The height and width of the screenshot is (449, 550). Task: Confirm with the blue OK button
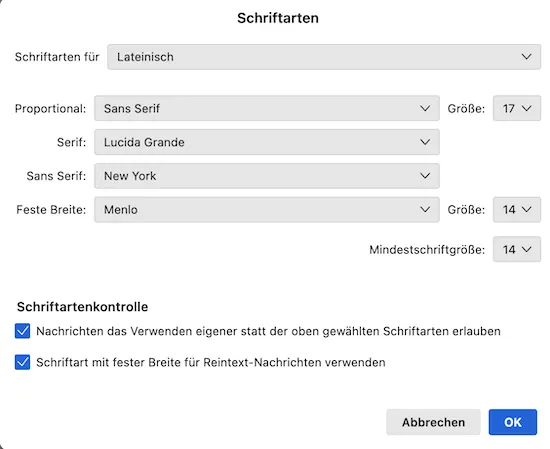[x=512, y=422]
